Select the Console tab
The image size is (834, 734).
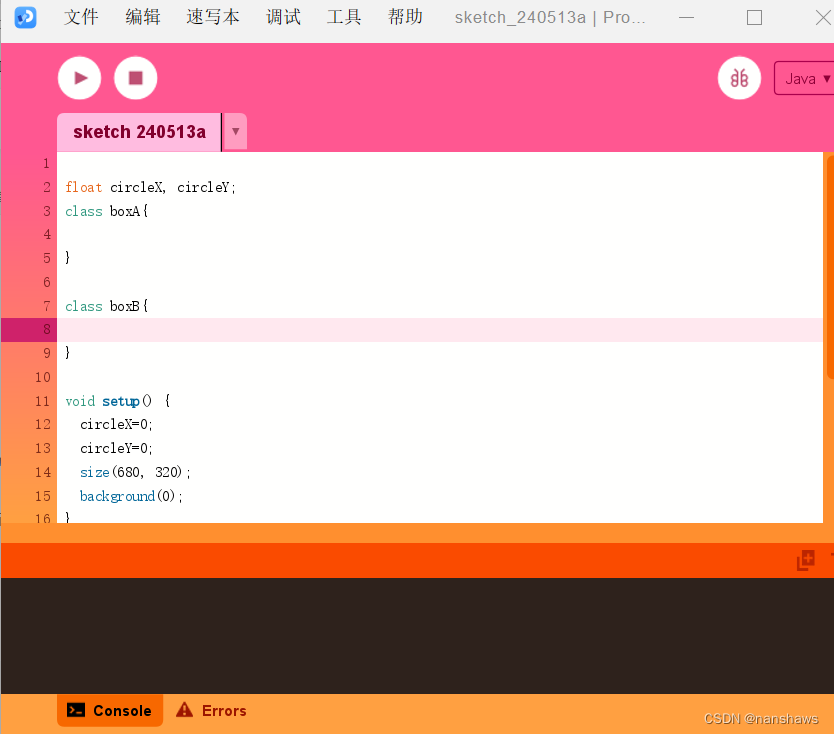click(x=110, y=710)
